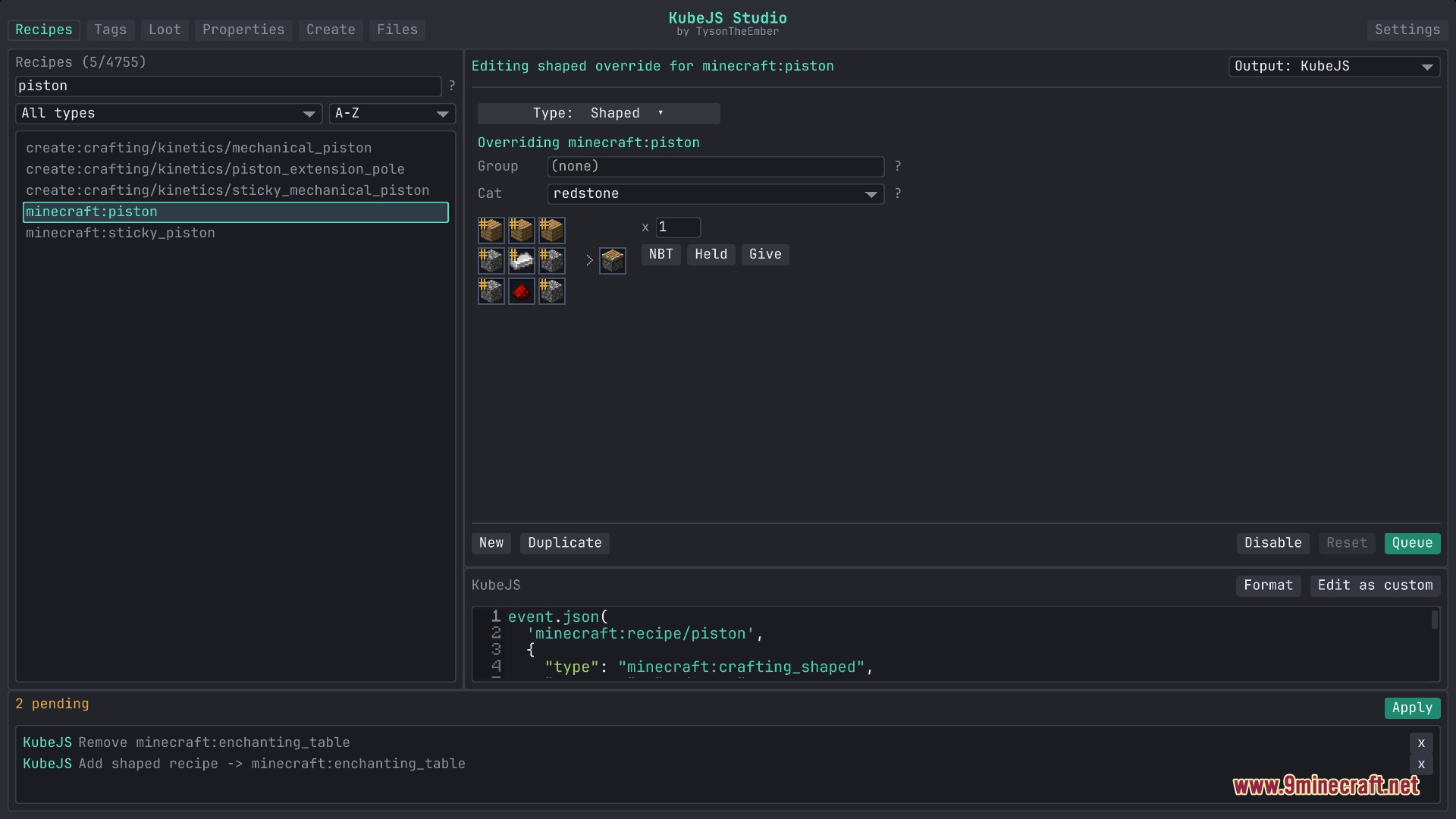Select create:crafting/kinetics/piston_extension_pole recipe

pos(236,169)
